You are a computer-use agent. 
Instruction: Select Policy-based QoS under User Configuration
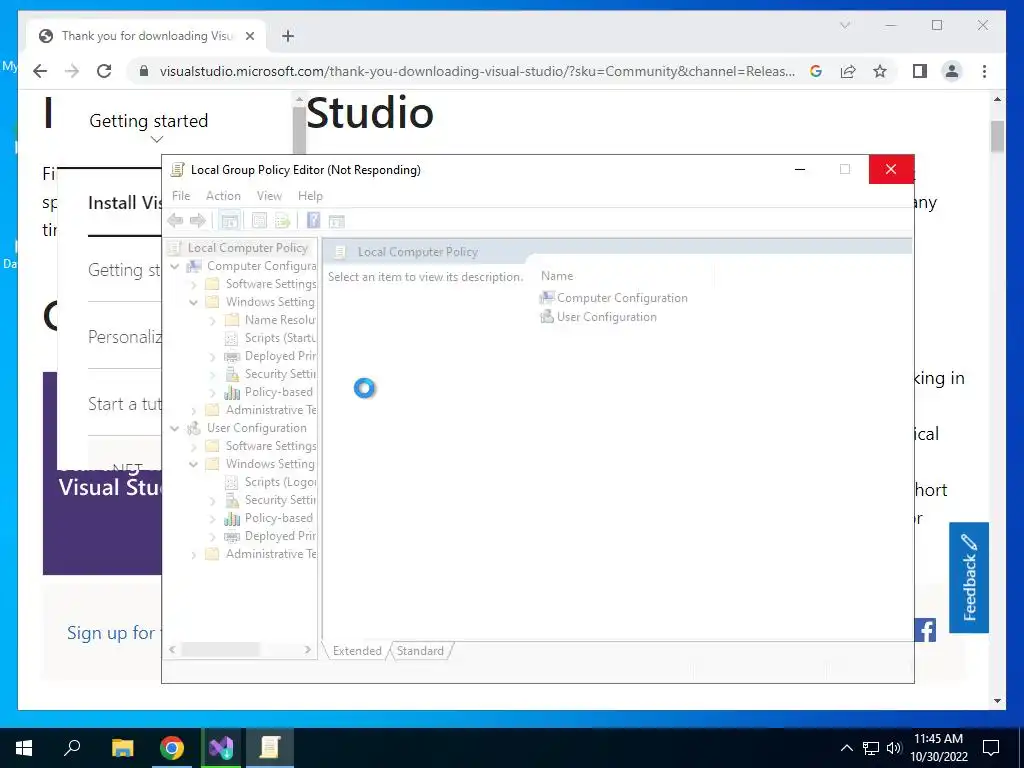click(x=279, y=518)
